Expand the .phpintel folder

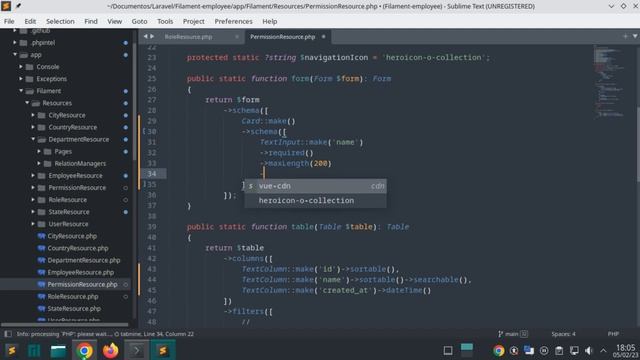(15, 42)
